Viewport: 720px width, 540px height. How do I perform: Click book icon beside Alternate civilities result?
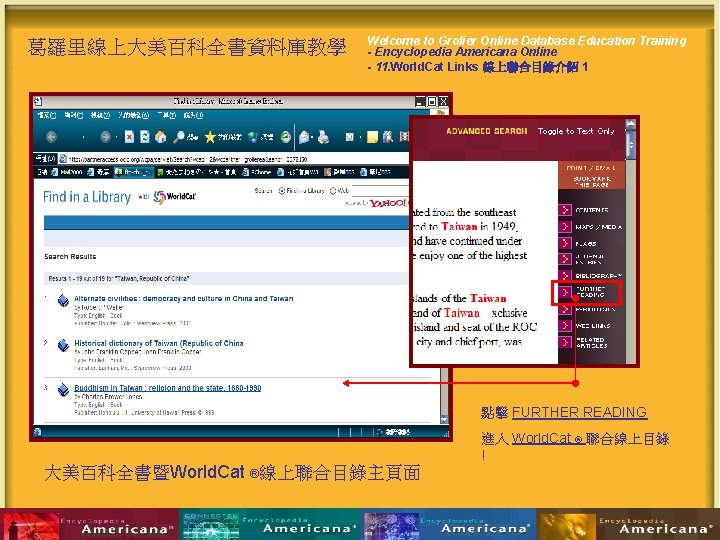[x=63, y=301]
